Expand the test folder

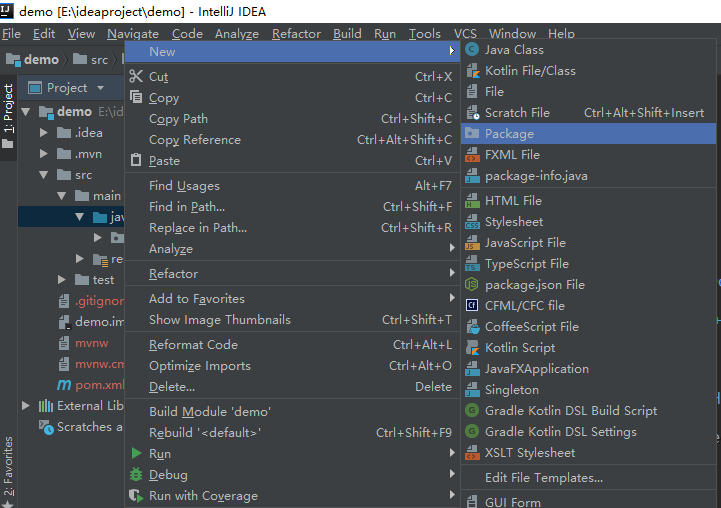[x=62, y=280]
